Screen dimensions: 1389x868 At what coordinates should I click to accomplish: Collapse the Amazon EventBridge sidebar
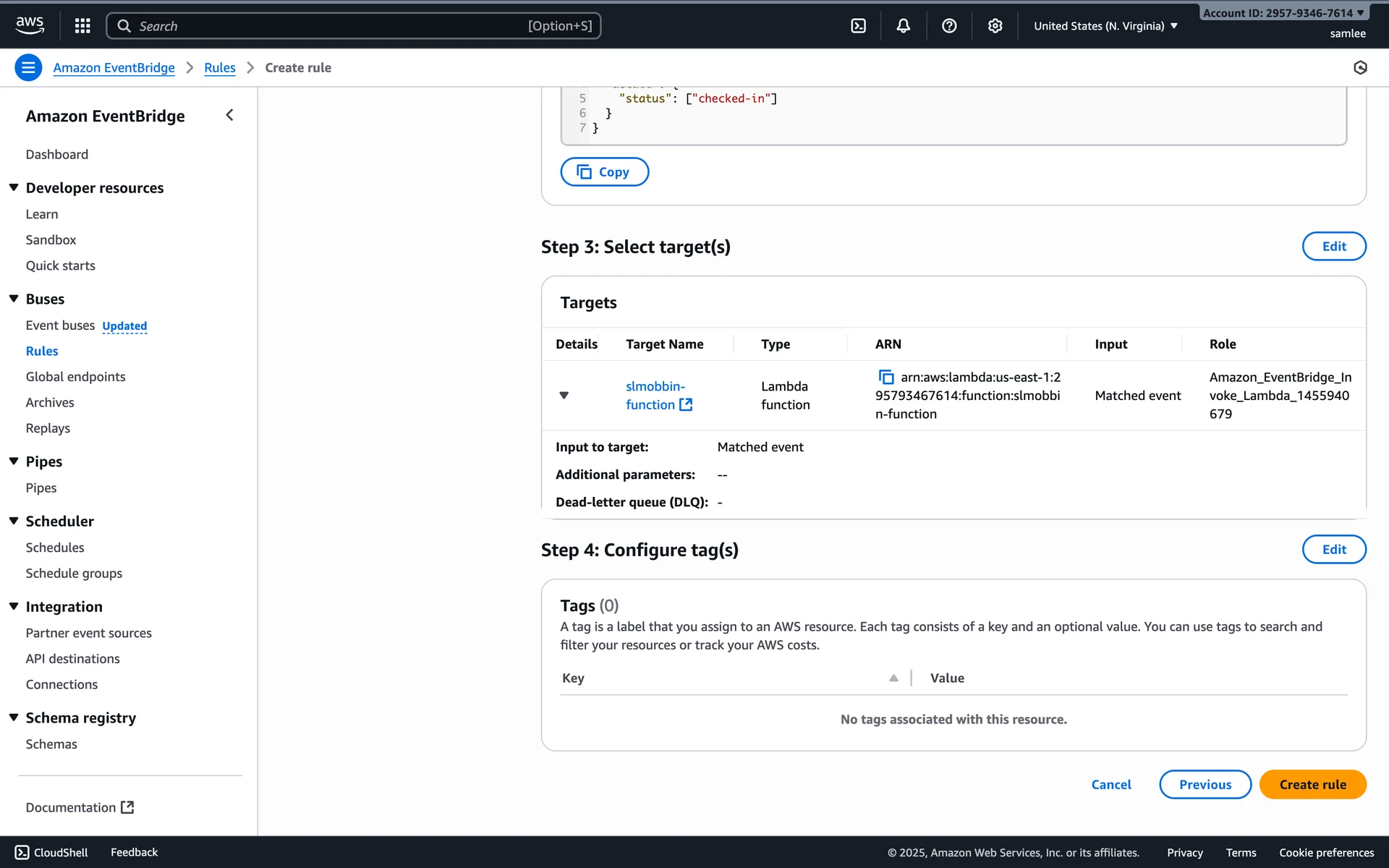[229, 115]
